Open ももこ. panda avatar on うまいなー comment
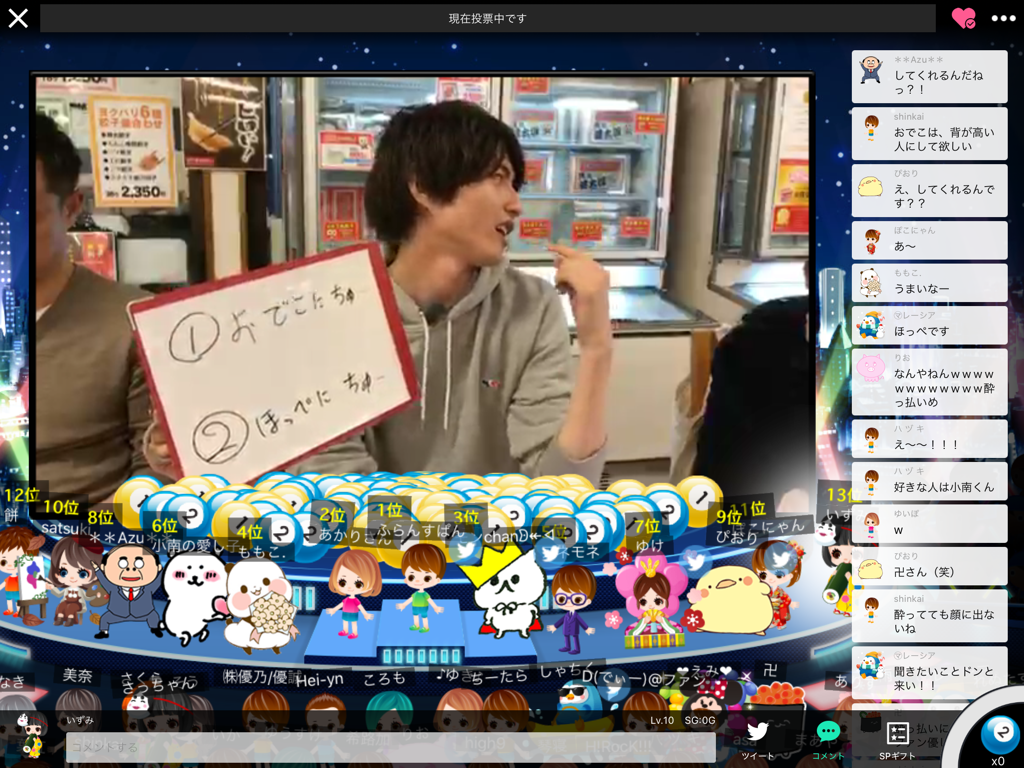 click(x=871, y=283)
